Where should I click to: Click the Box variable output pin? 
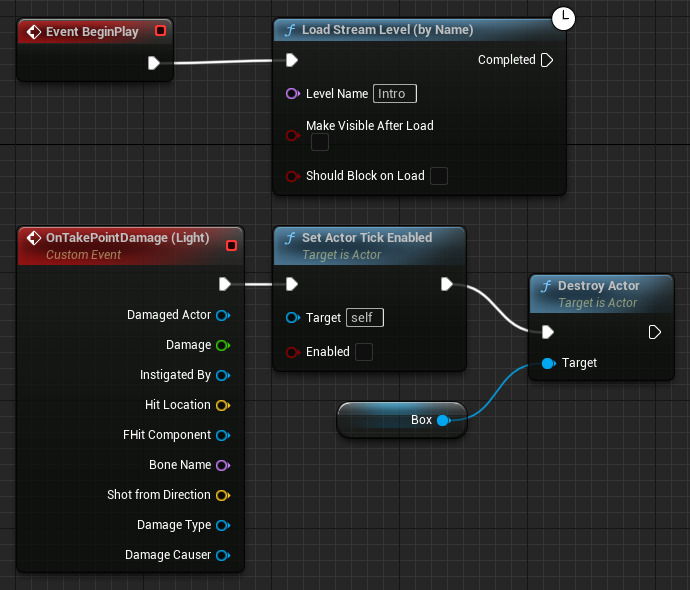coord(444,421)
